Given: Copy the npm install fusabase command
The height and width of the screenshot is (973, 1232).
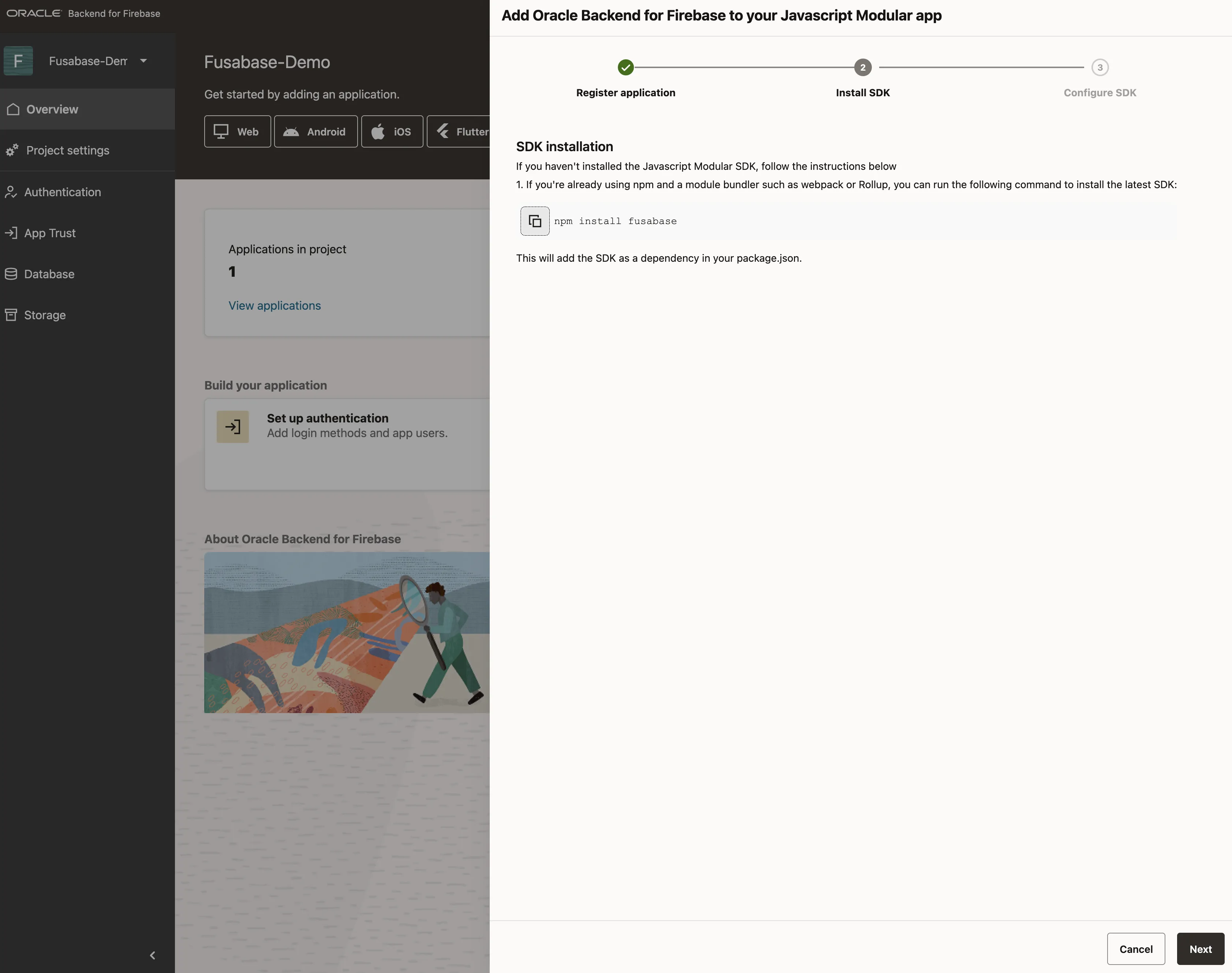Looking at the screenshot, I should [535, 221].
